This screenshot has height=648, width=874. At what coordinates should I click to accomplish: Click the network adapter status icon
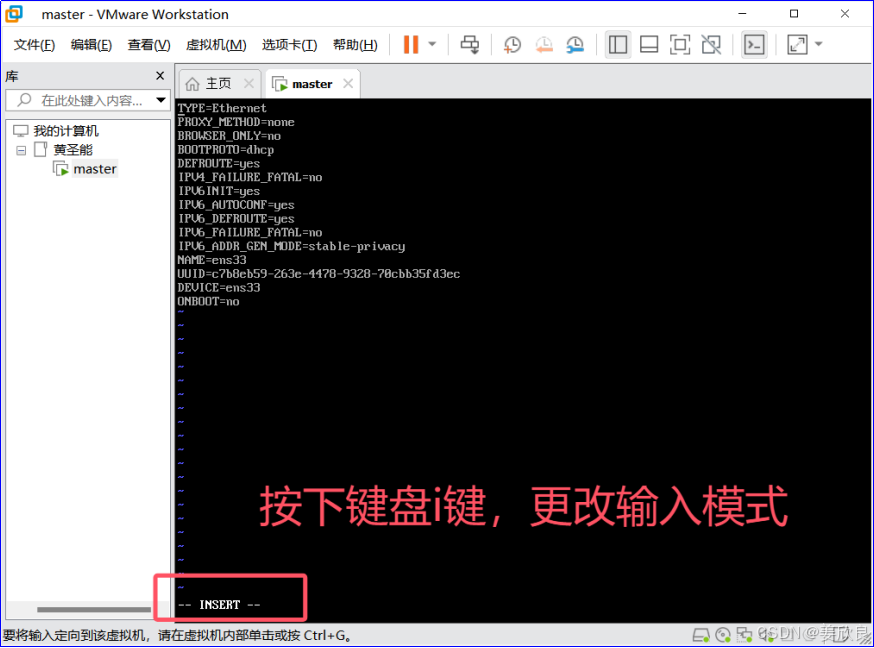click(744, 635)
